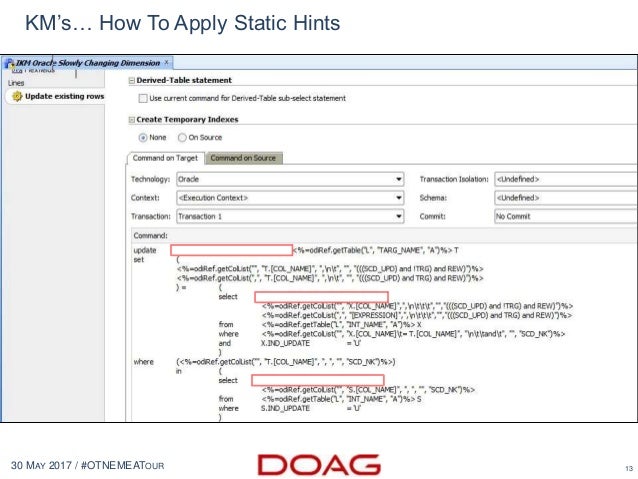Click the 'where' line with T.[COL_NAME] SCD_NK

[x=286, y=362]
